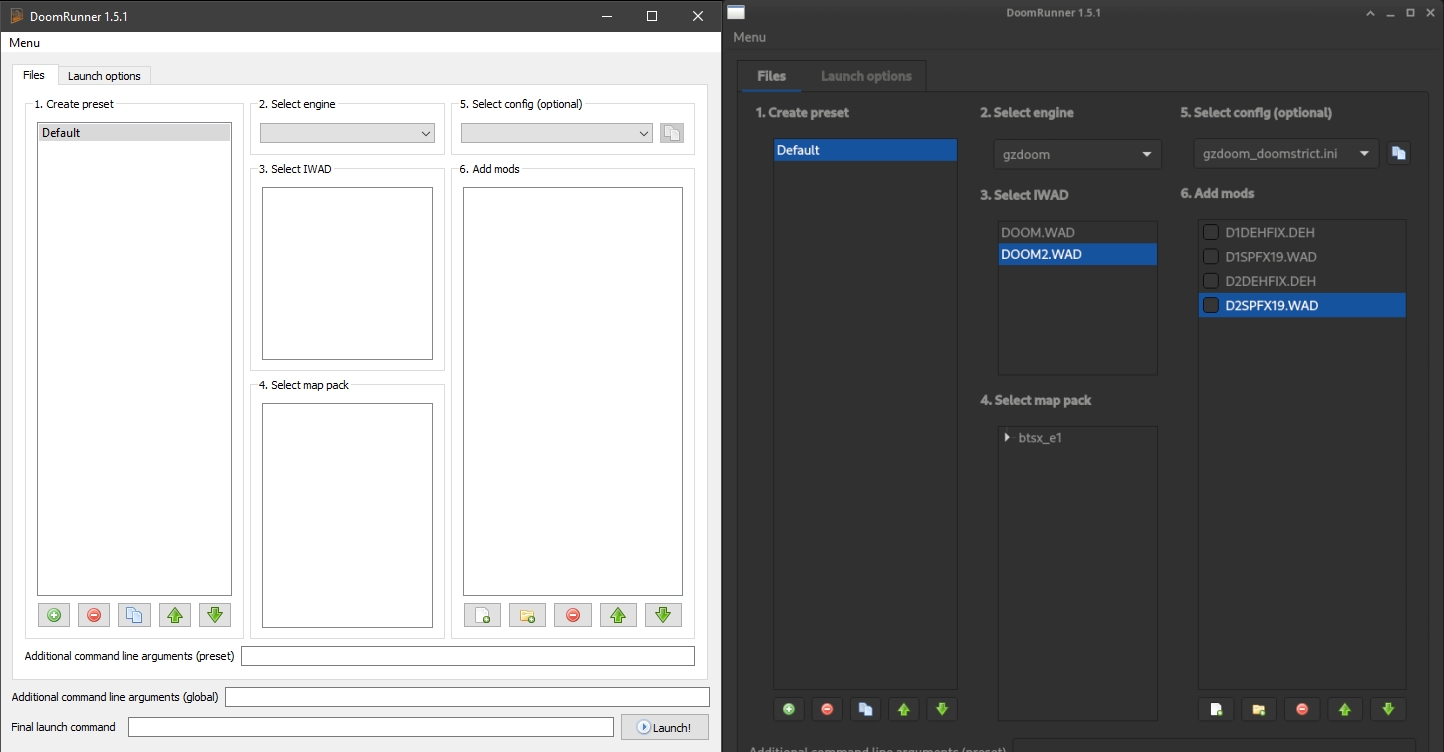Move the selected mod up with the green arrow
1444x752 pixels.
click(x=1345, y=709)
